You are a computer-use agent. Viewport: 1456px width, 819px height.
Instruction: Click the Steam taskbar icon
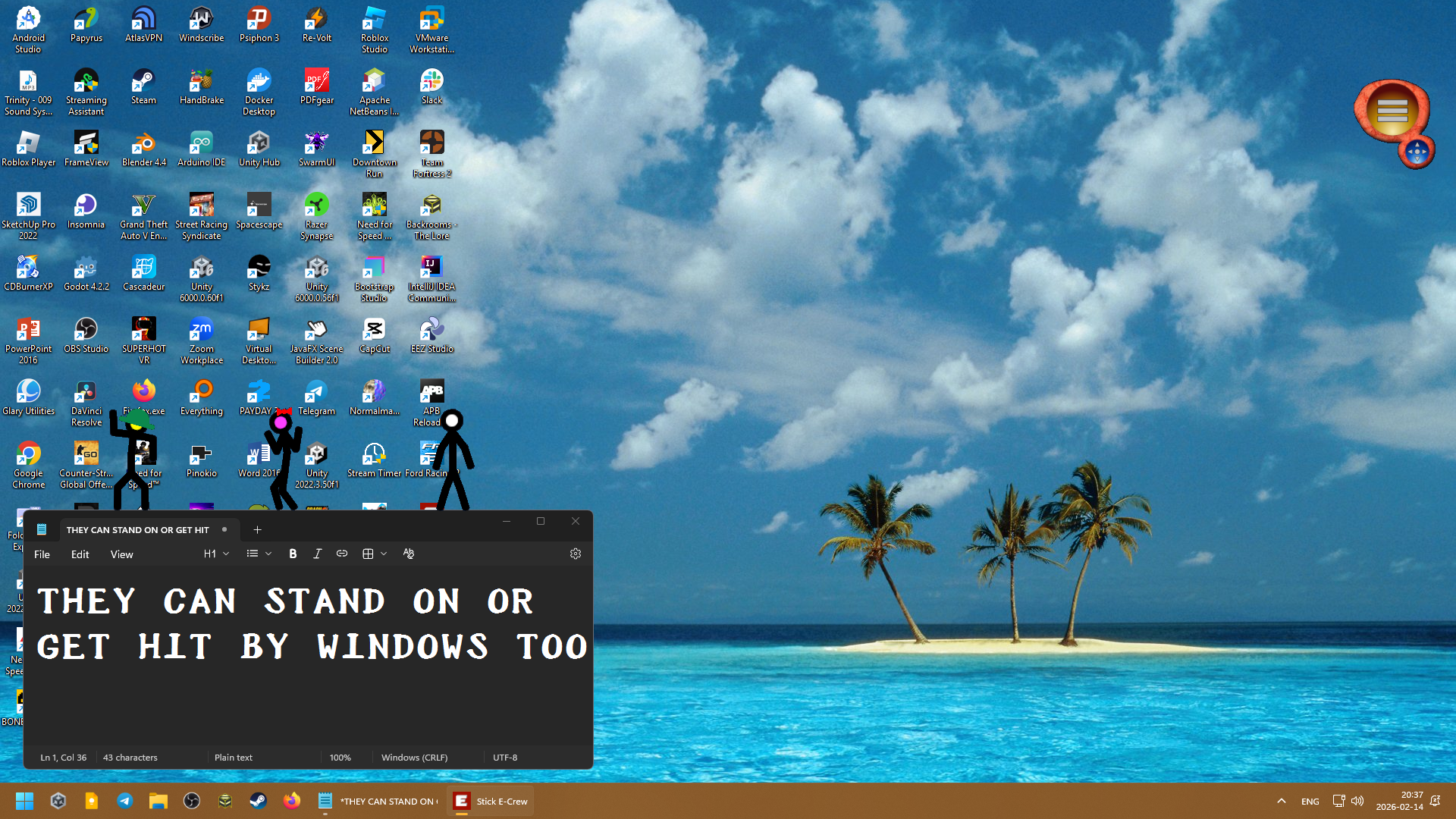point(258,801)
